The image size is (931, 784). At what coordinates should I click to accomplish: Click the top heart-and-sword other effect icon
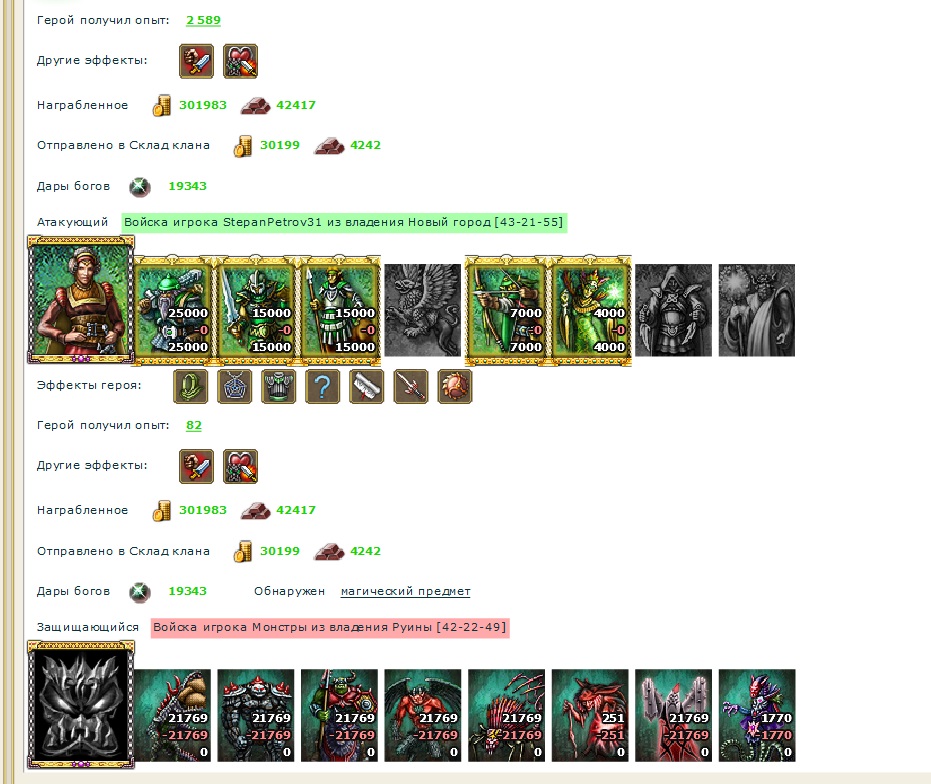coord(240,61)
